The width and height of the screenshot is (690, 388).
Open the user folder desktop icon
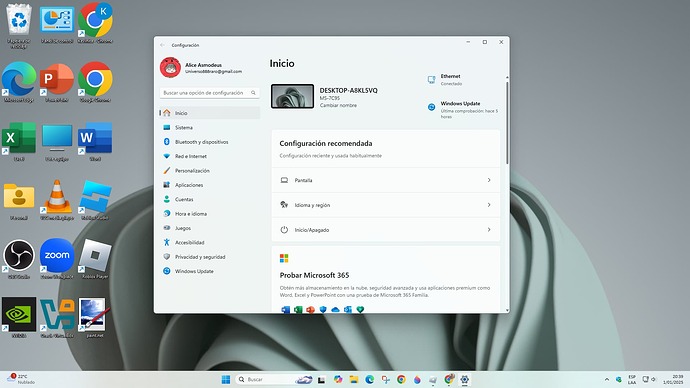tap(19, 201)
